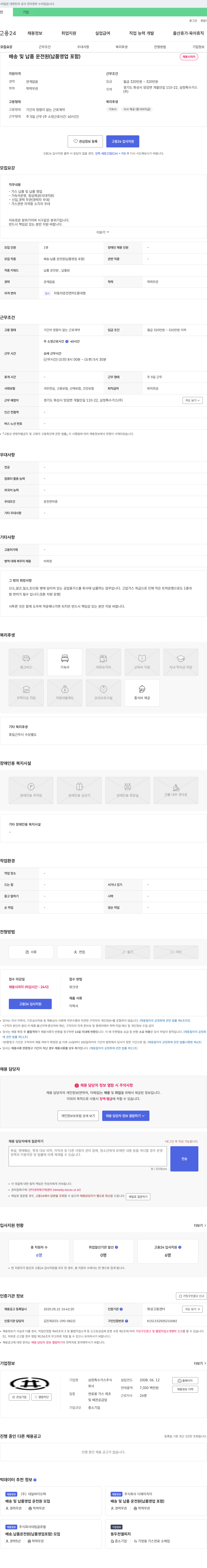The width and height of the screenshot is (207, 1568).
Task: Select the green 기업 tab
Action: (26, 12)
